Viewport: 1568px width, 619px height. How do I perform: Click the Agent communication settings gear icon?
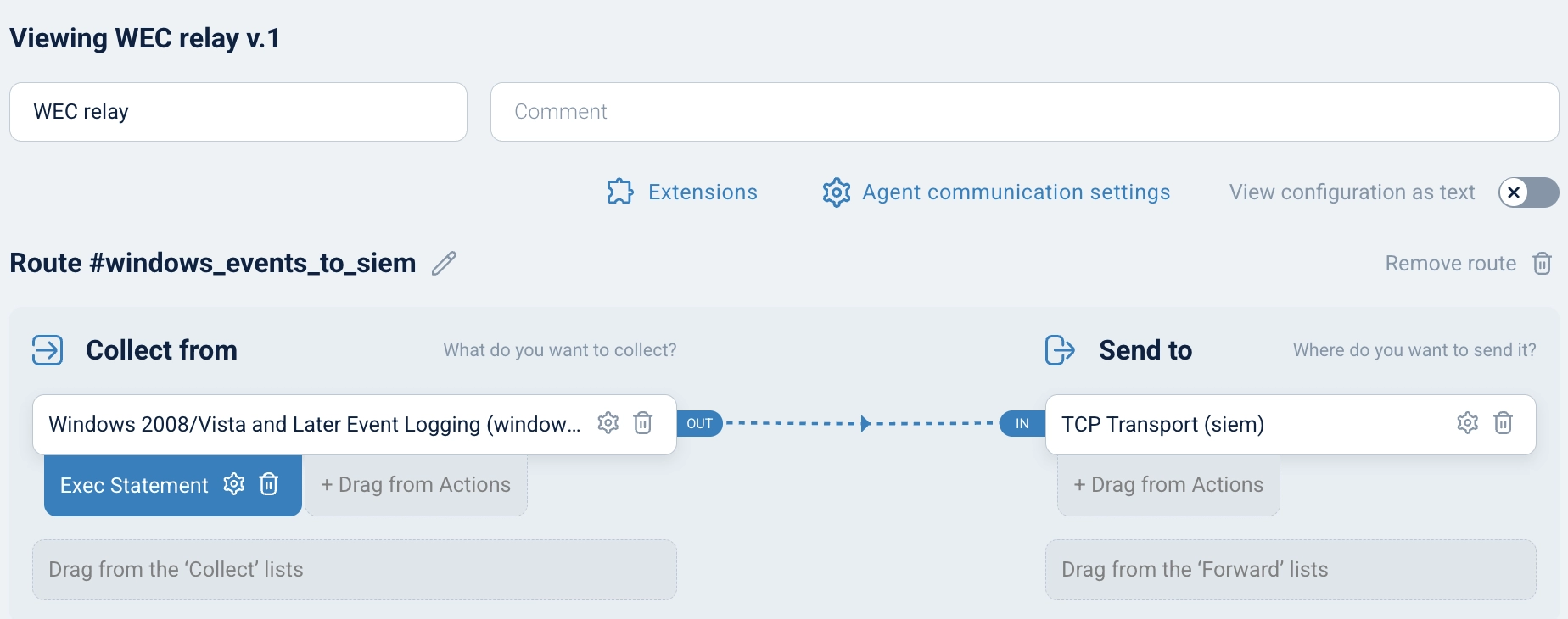(x=836, y=192)
